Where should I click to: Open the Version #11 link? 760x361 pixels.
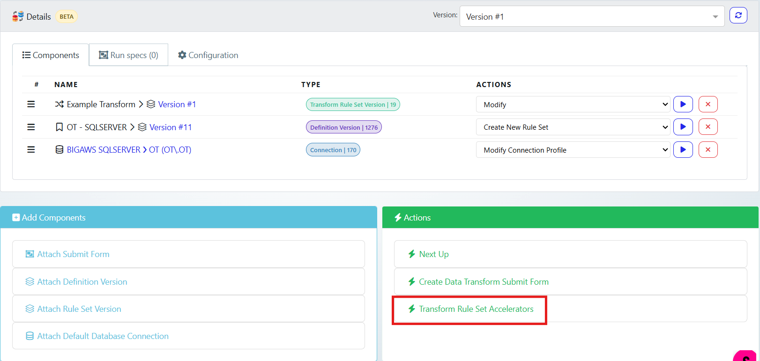tap(171, 127)
